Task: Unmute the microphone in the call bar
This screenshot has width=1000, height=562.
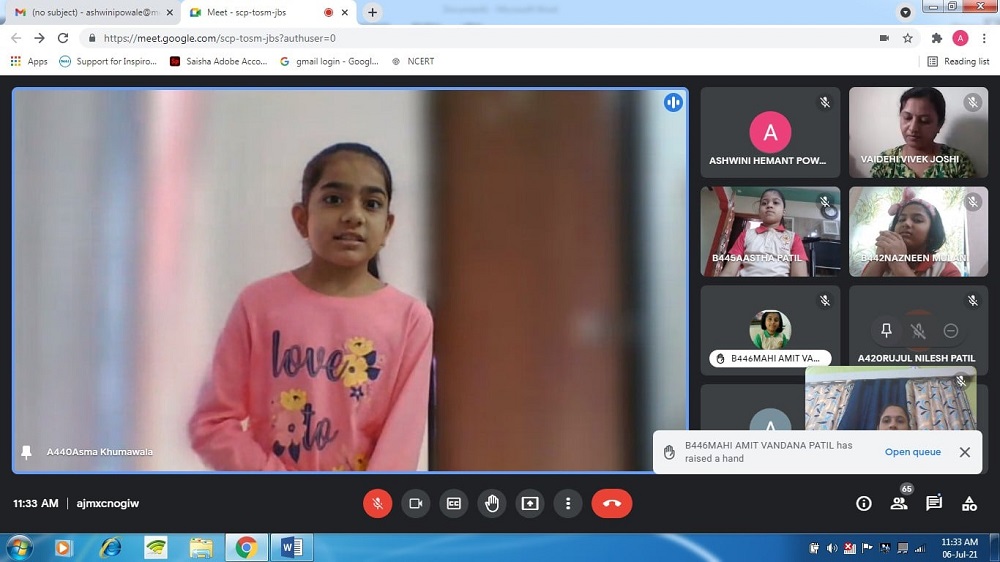Action: [x=377, y=503]
